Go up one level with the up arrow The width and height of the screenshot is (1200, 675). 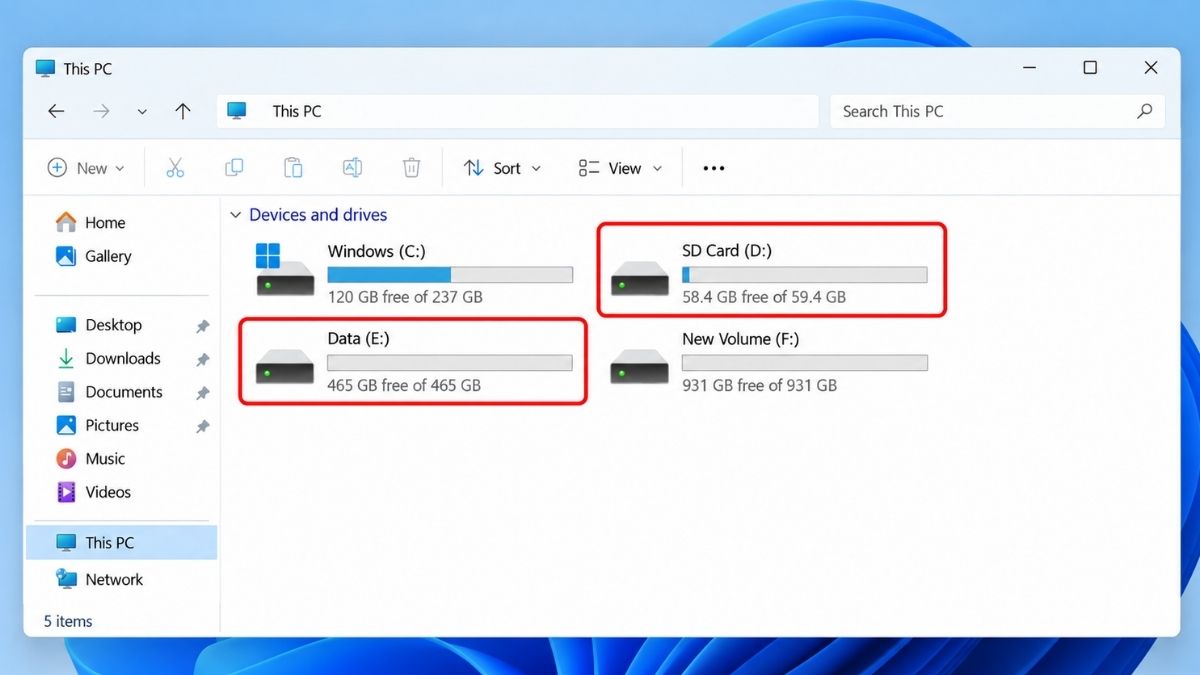(182, 111)
